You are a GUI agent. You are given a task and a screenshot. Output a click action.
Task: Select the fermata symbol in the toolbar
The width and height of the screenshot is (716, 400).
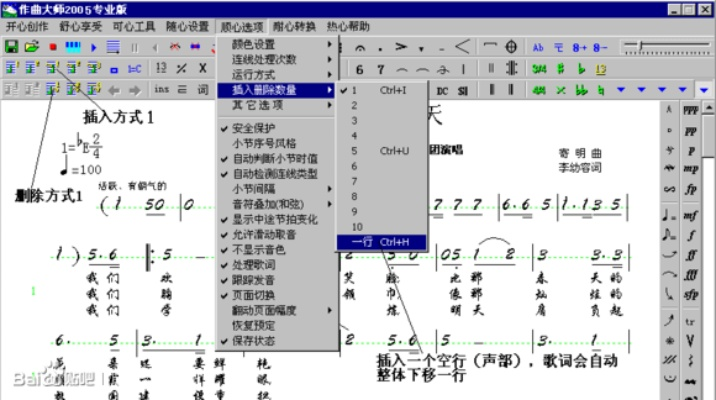pyautogui.click(x=360, y=47)
